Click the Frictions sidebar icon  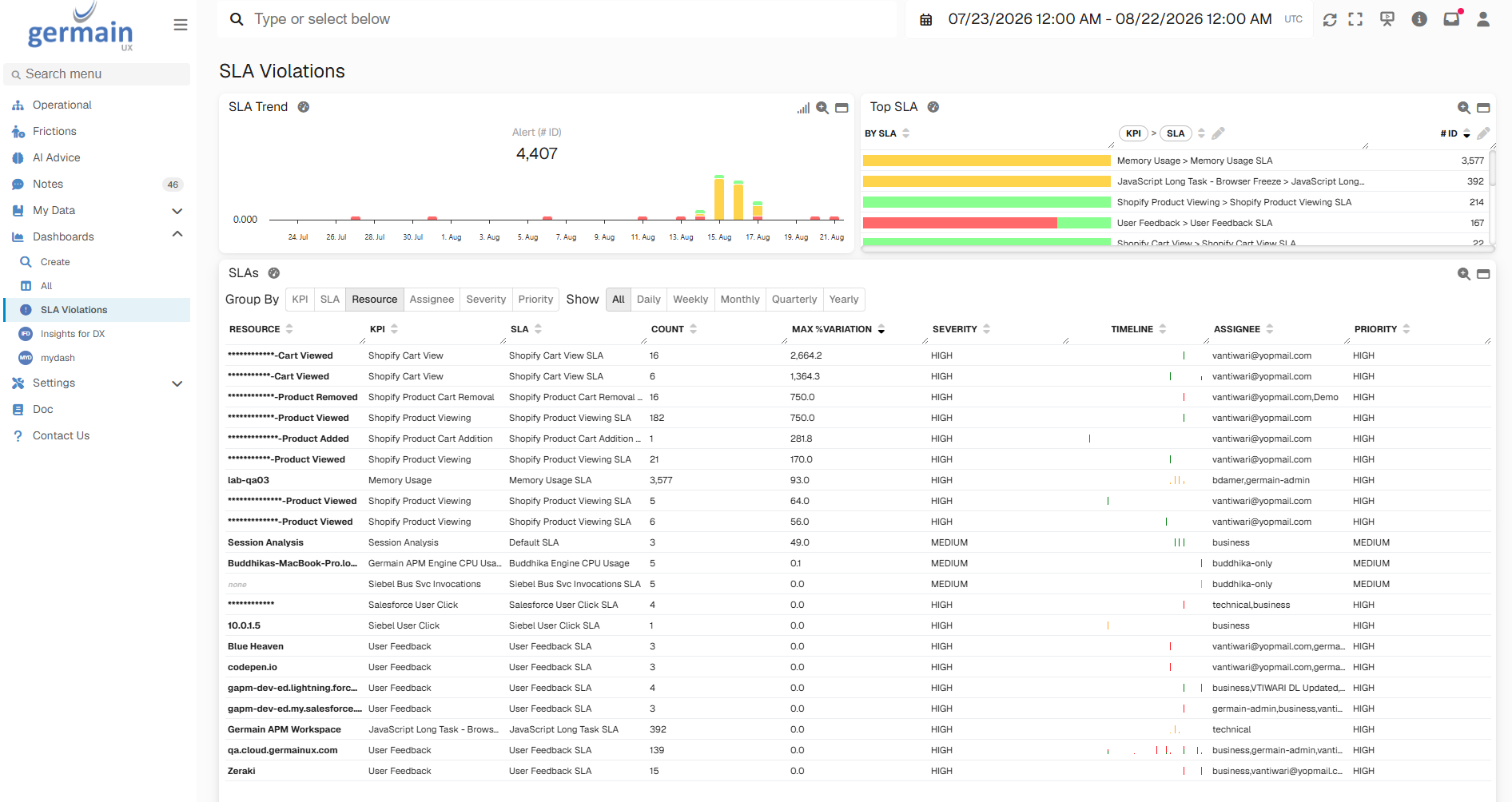click(18, 132)
